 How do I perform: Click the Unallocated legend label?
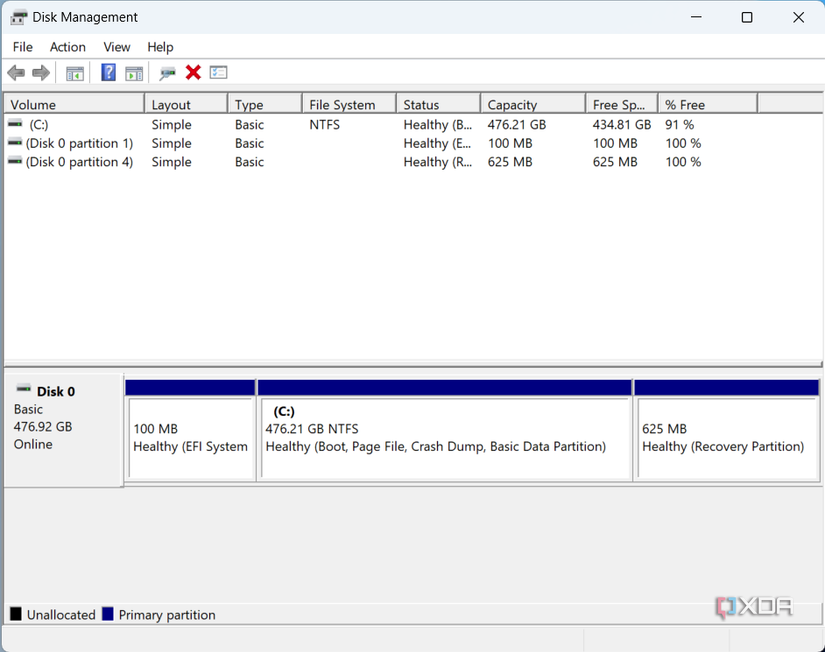(x=61, y=615)
